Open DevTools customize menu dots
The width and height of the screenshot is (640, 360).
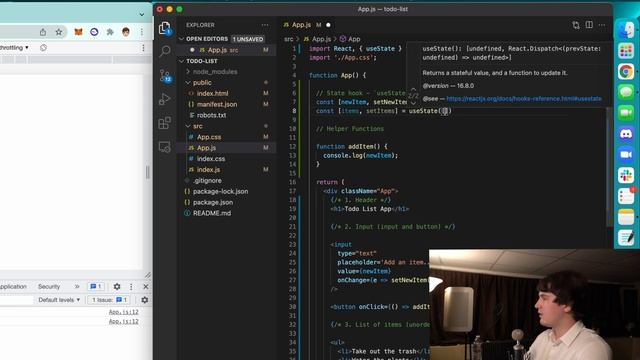[x=131, y=287]
